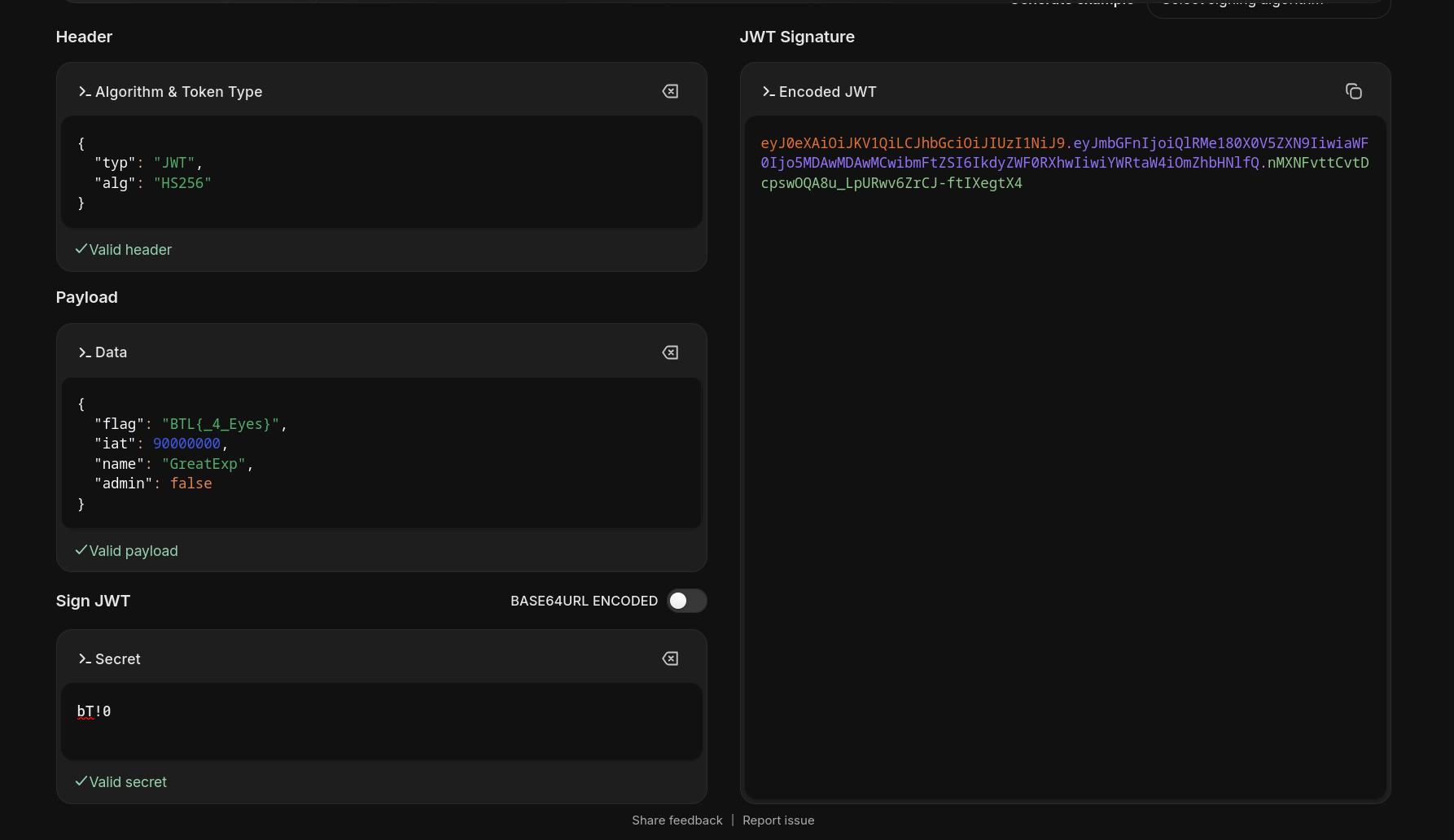Enable the BASE64URL ENCODED switch

tap(686, 601)
